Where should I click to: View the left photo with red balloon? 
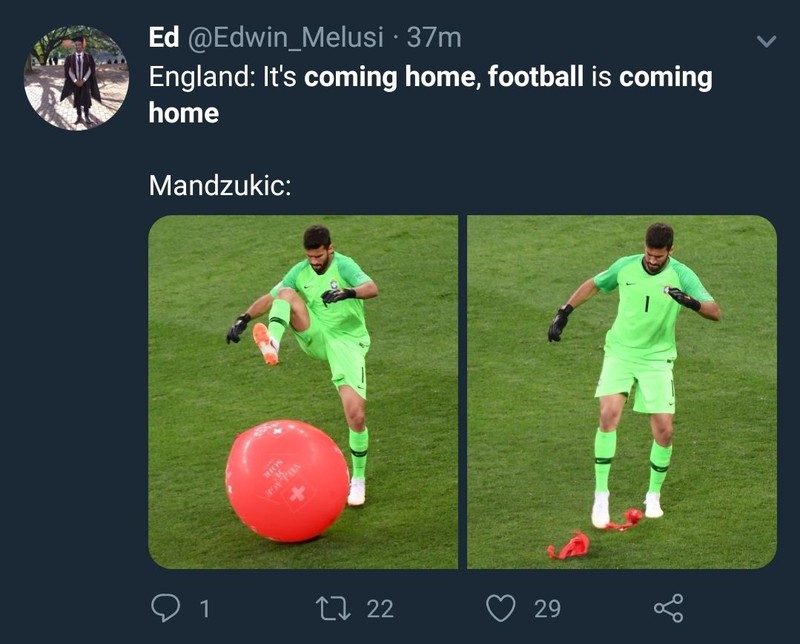click(303, 392)
